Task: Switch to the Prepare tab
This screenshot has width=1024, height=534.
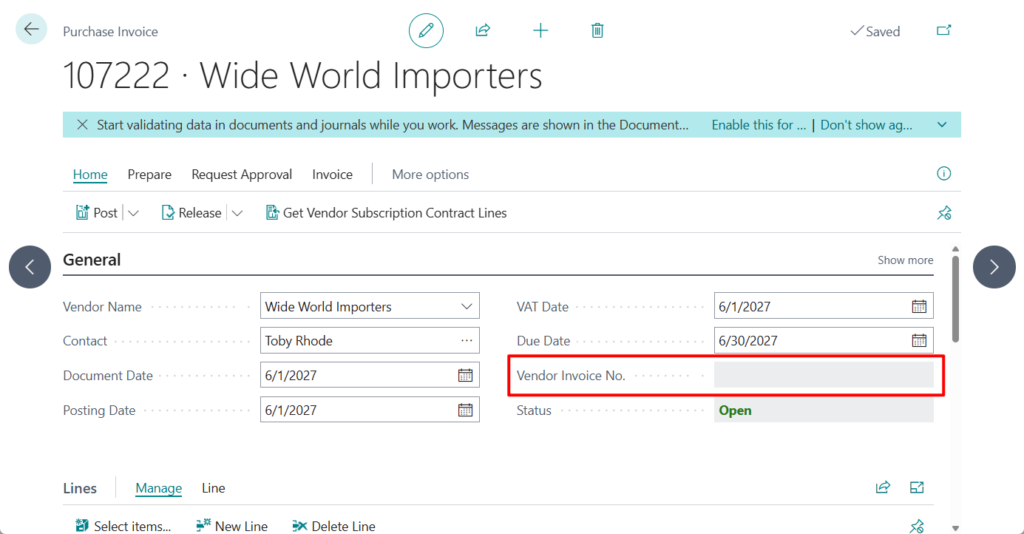Action: point(149,174)
